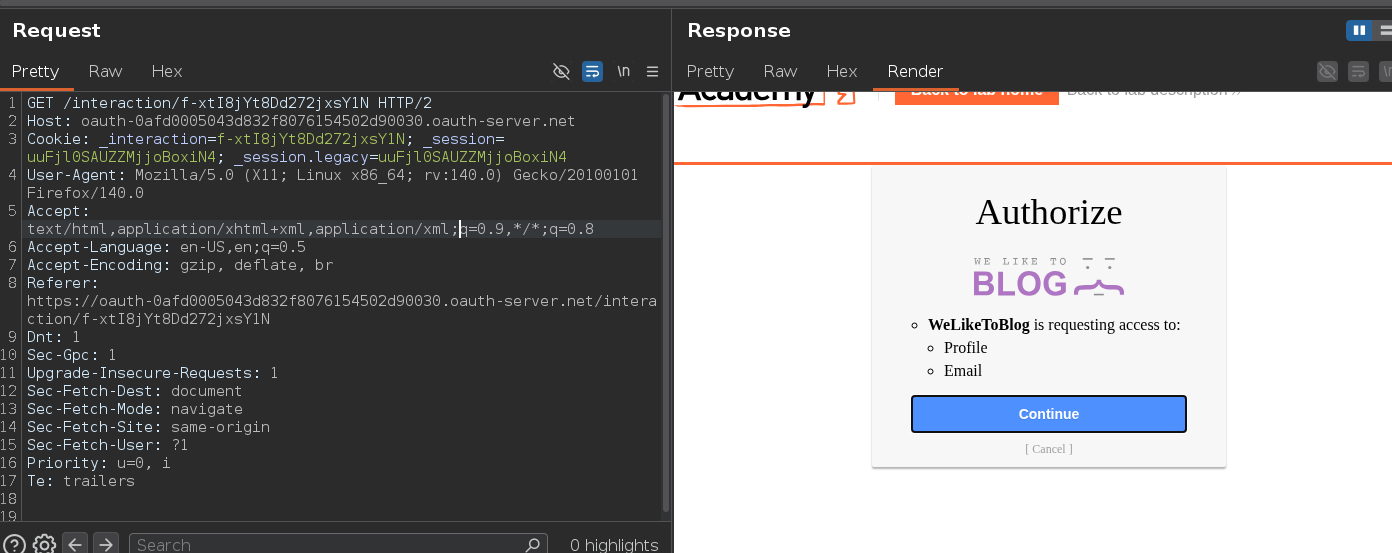Toggle non-printable characters in Request panel

(x=561, y=71)
